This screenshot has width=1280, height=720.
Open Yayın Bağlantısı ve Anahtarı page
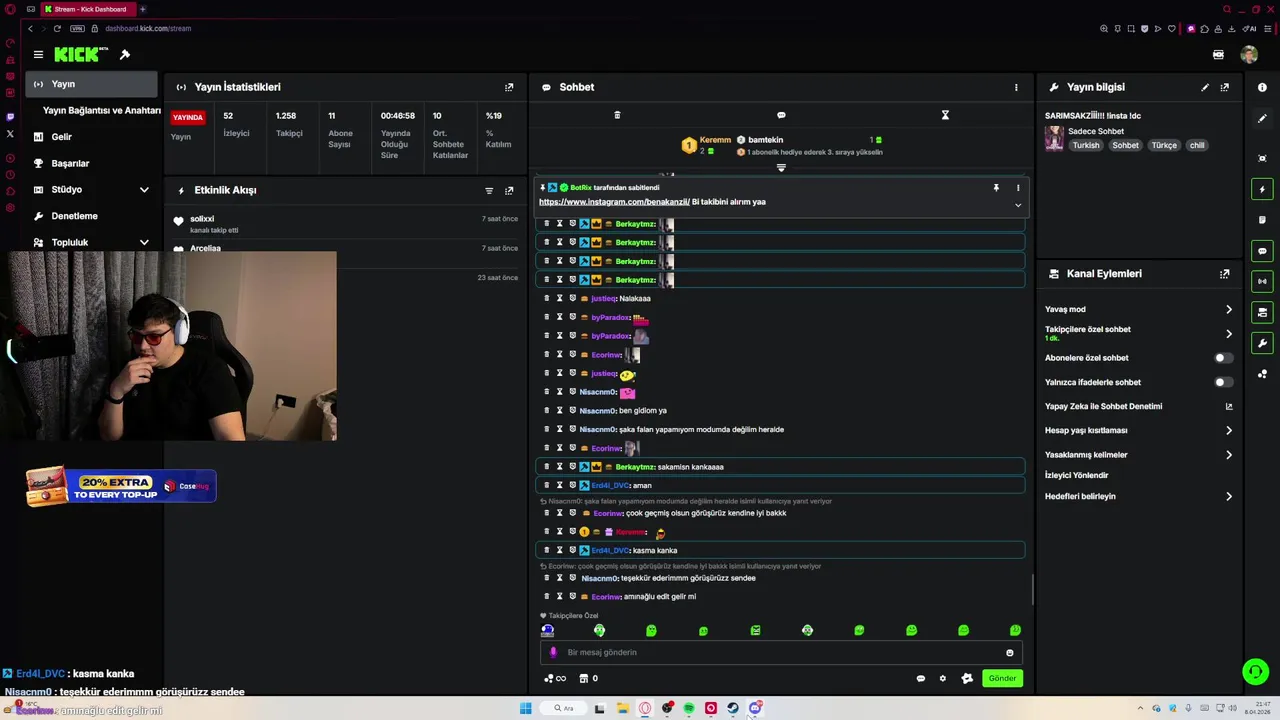coord(101,111)
